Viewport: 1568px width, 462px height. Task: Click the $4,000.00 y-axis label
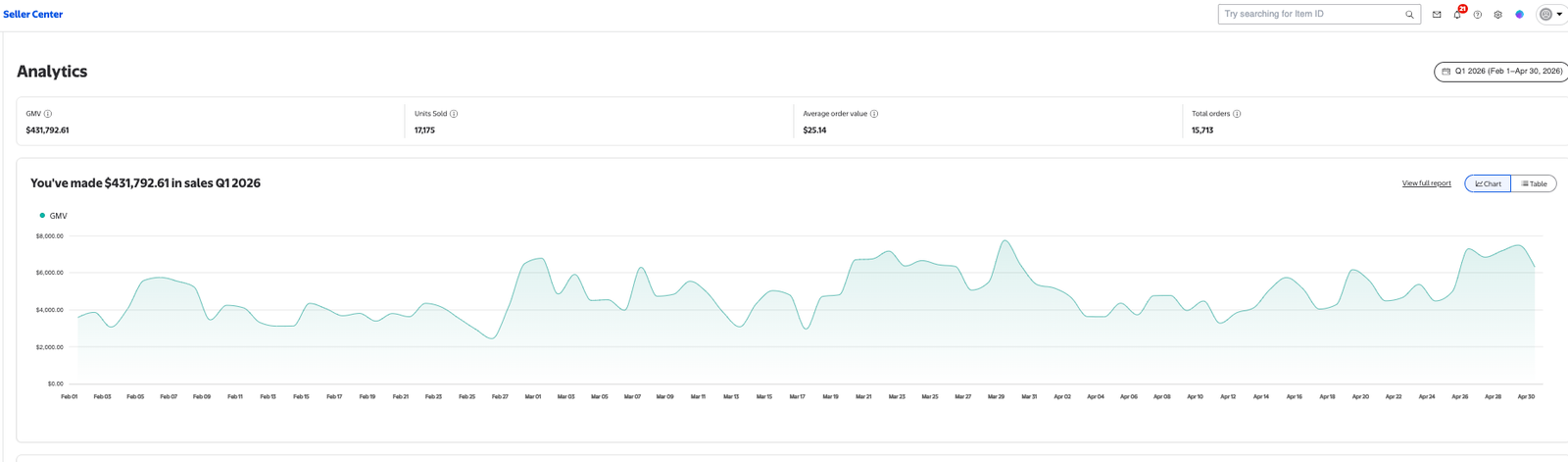pyautogui.click(x=49, y=310)
